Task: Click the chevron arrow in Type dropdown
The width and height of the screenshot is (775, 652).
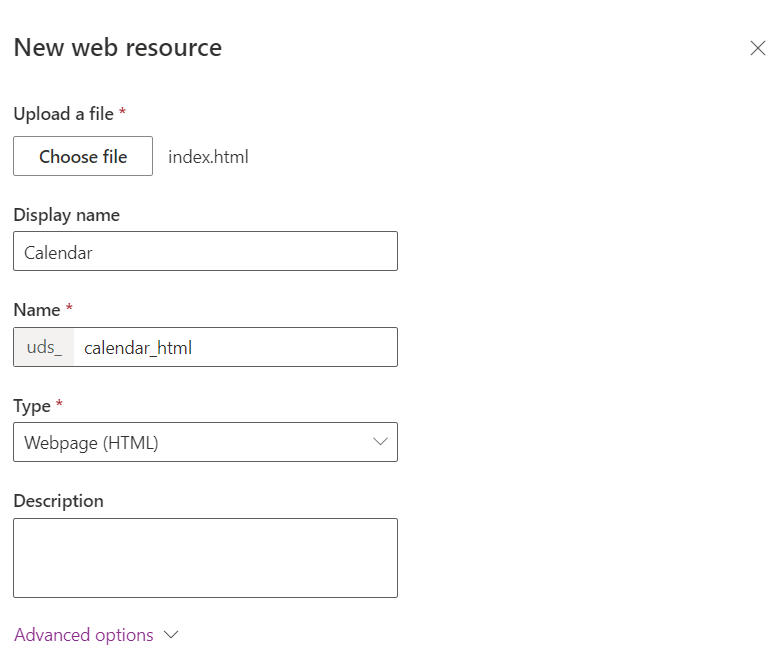Action: (380, 441)
